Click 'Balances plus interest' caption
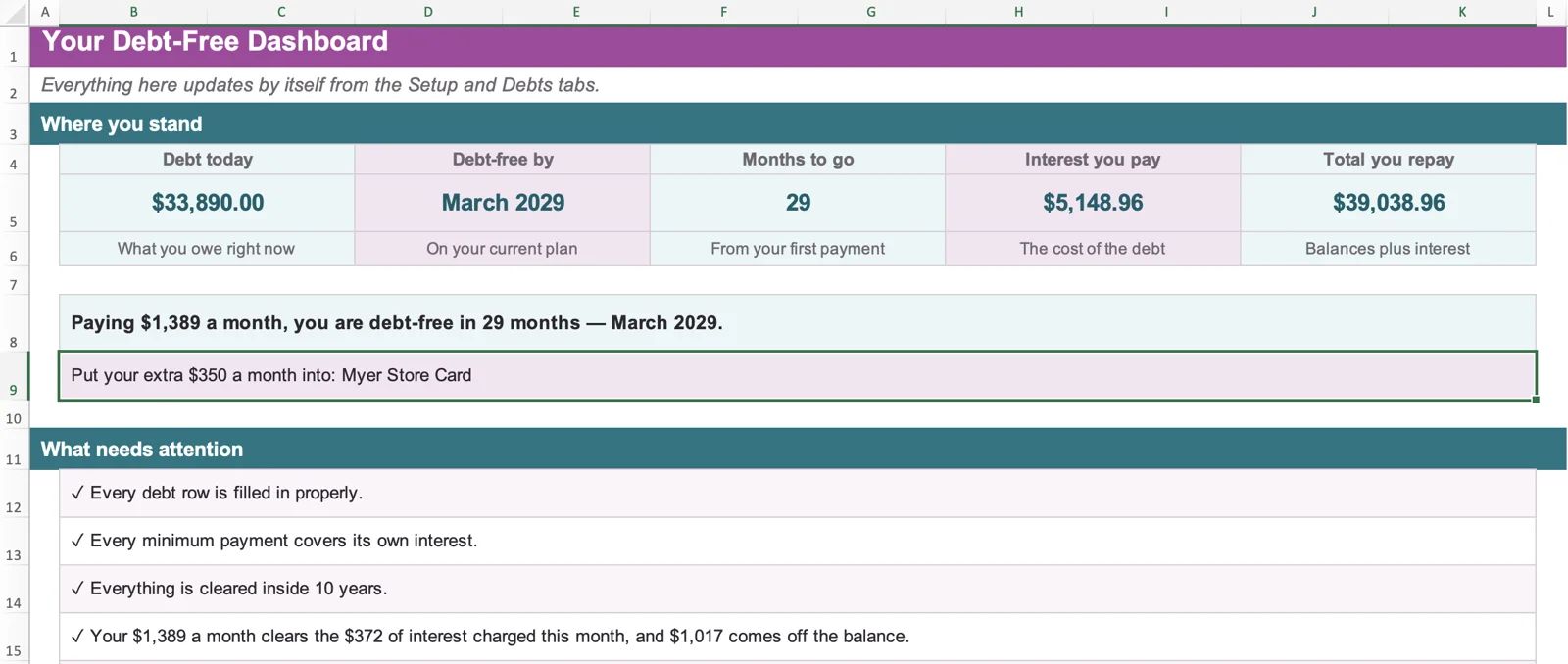This screenshot has height=664, width=1568. [1389, 249]
